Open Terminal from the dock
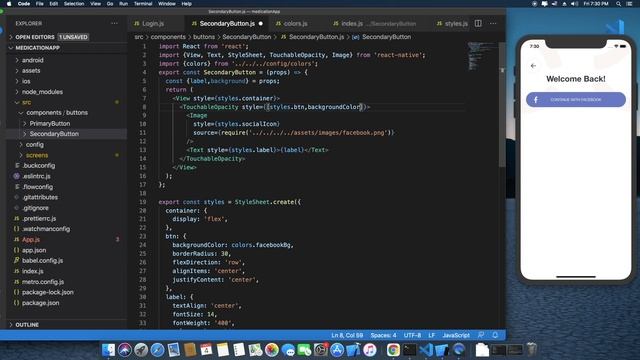This screenshot has width=640, height=360. [409, 350]
